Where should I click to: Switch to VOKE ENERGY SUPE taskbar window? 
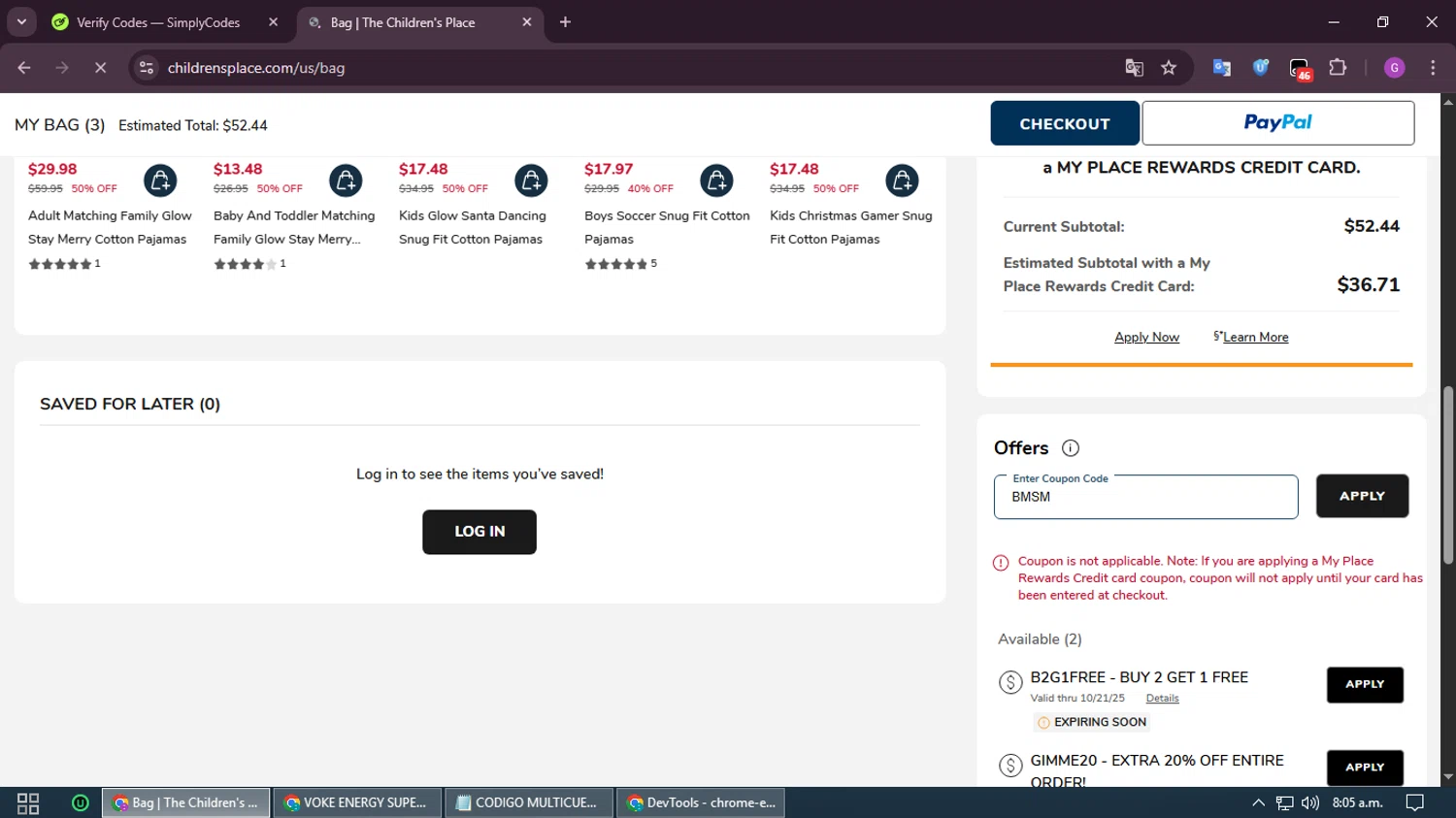point(358,802)
